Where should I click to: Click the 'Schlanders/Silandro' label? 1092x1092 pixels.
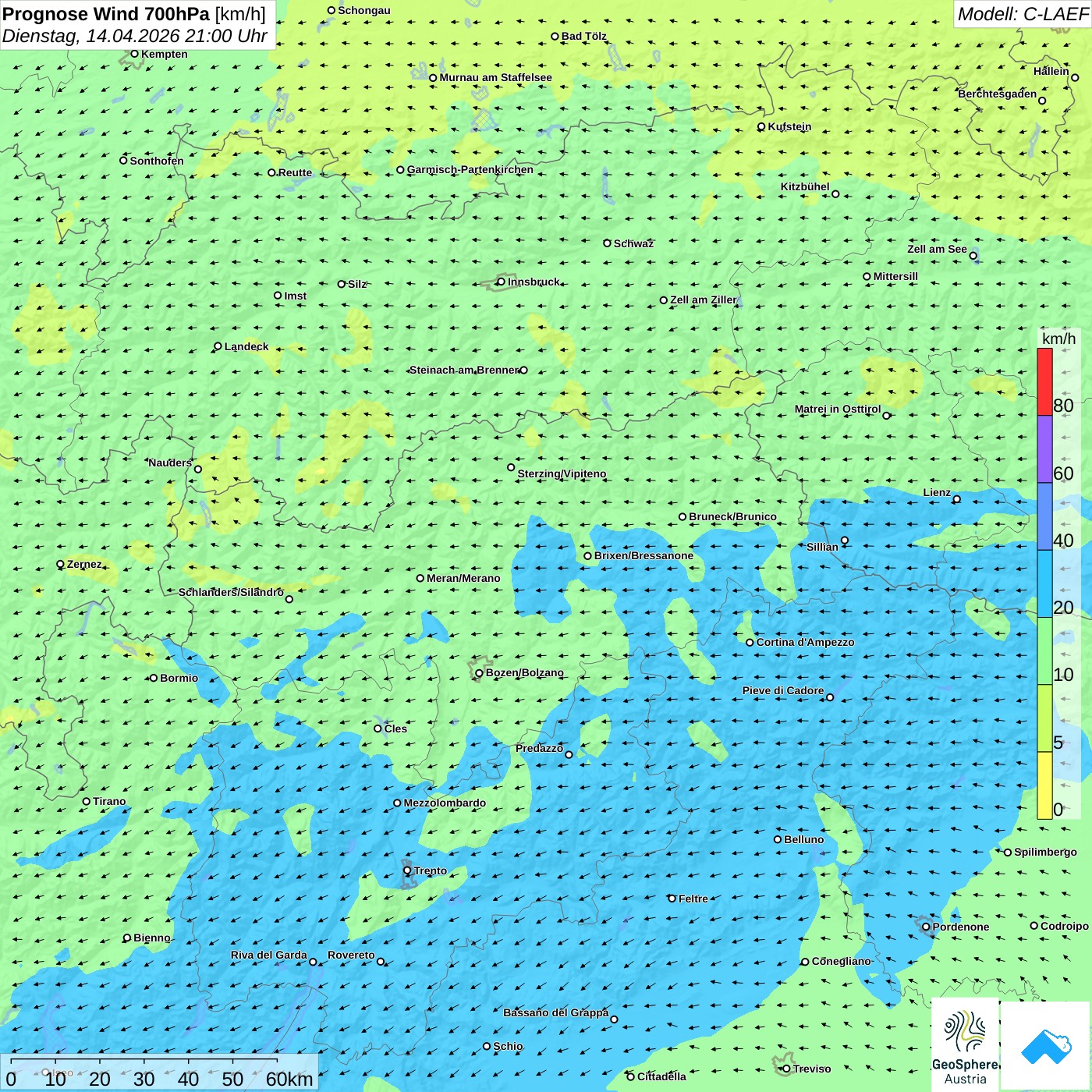pyautogui.click(x=231, y=592)
